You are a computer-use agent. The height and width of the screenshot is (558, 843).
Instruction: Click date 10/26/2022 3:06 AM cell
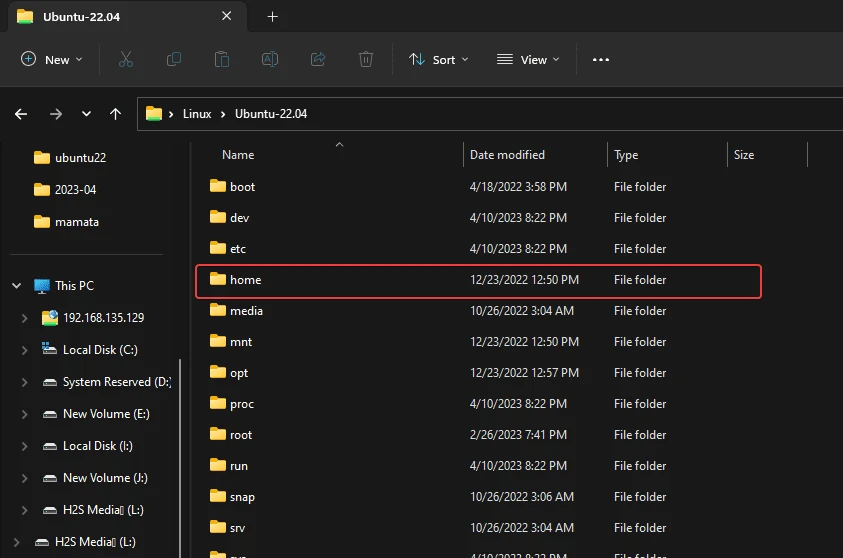coord(521,497)
